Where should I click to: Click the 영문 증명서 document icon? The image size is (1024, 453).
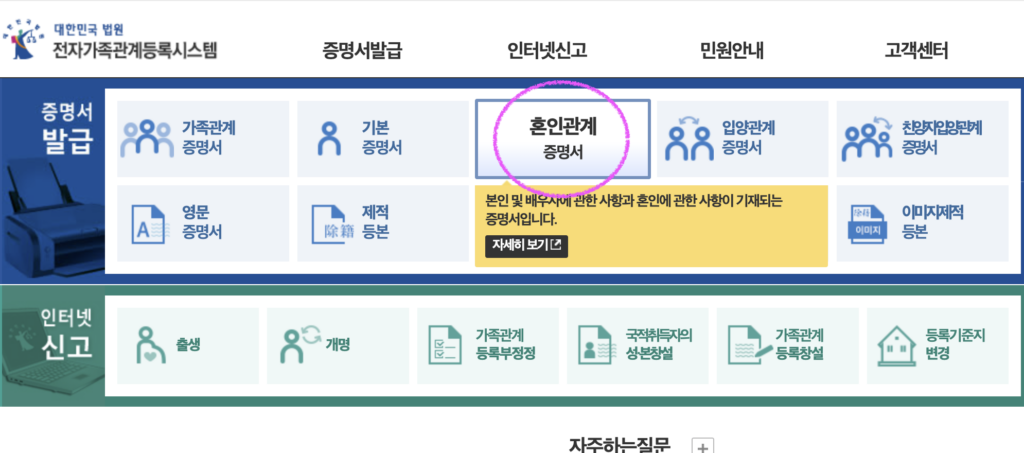(151, 224)
